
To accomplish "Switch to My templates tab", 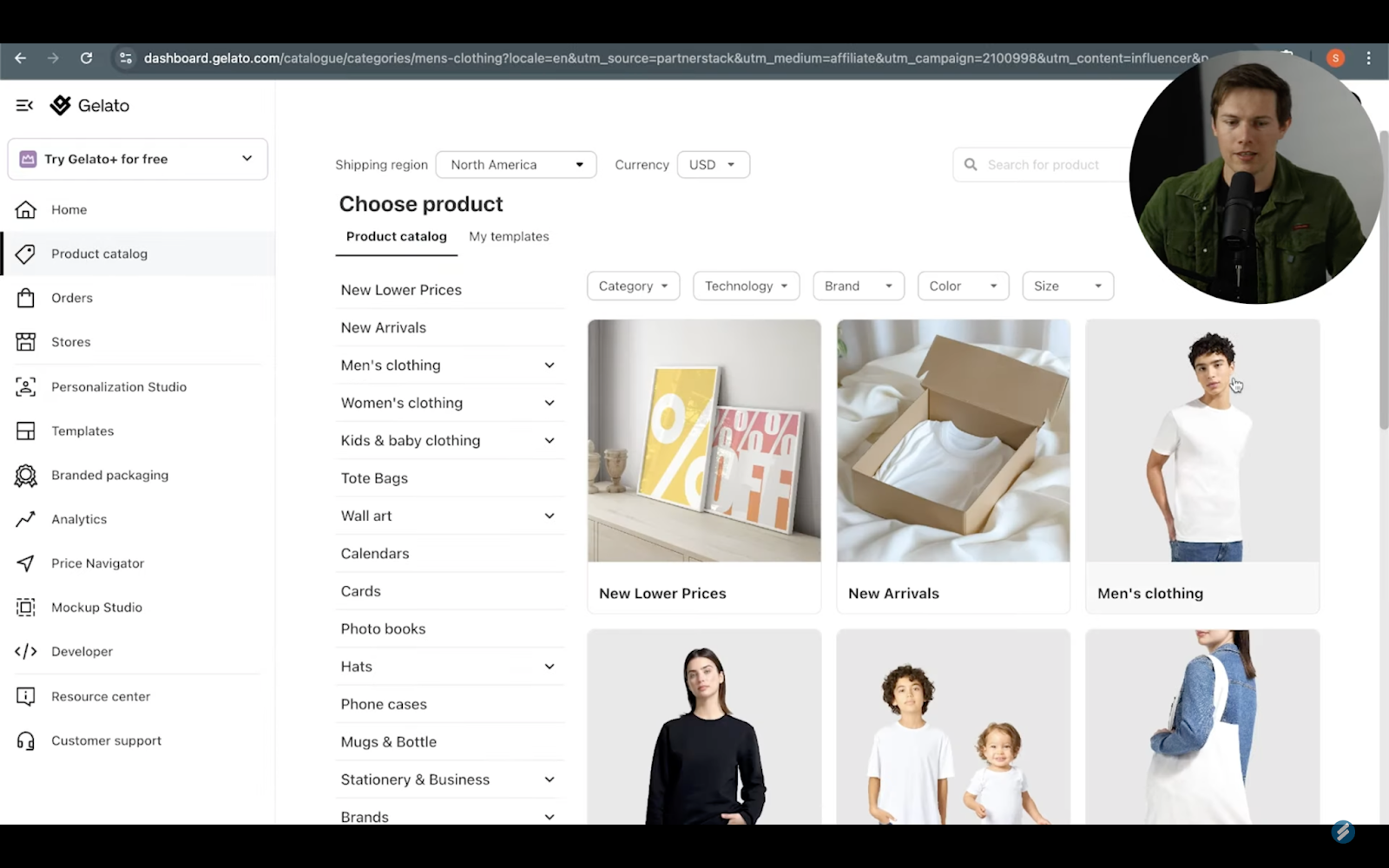I will coord(509,236).
